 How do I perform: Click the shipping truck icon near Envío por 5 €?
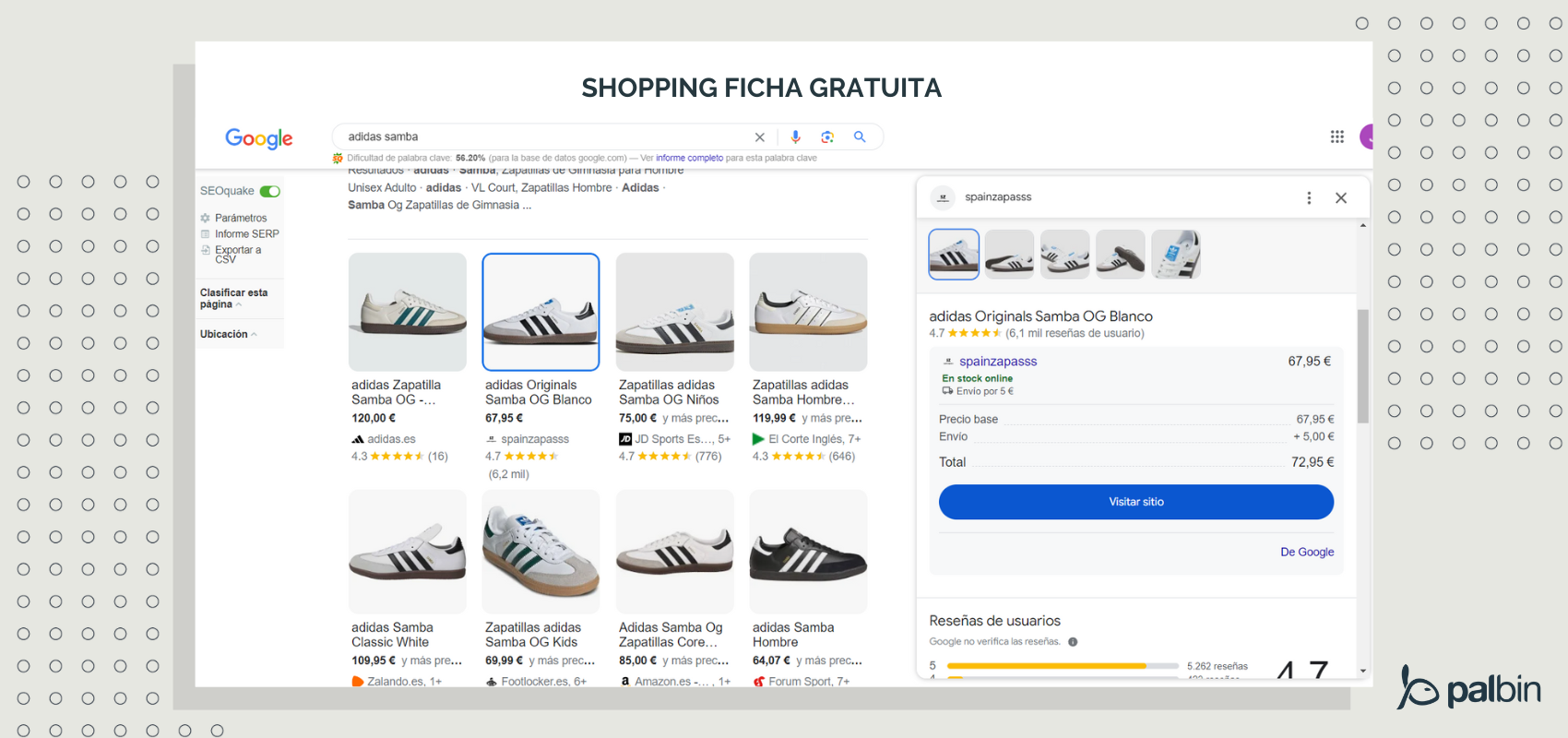[x=947, y=391]
